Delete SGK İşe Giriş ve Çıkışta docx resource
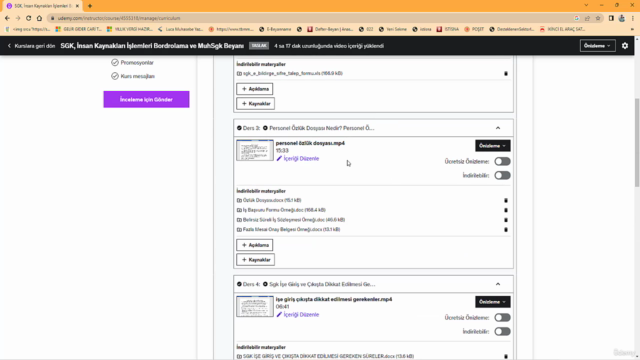 [x=506, y=356]
